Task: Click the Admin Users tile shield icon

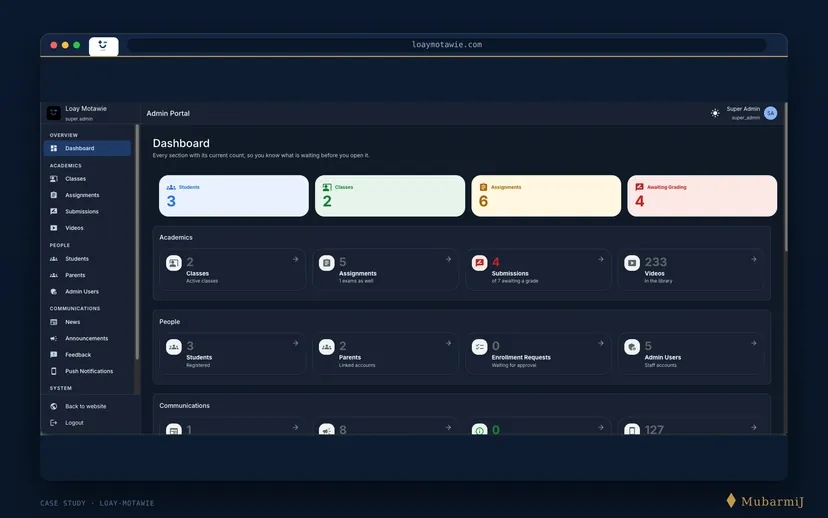Action: pos(632,347)
